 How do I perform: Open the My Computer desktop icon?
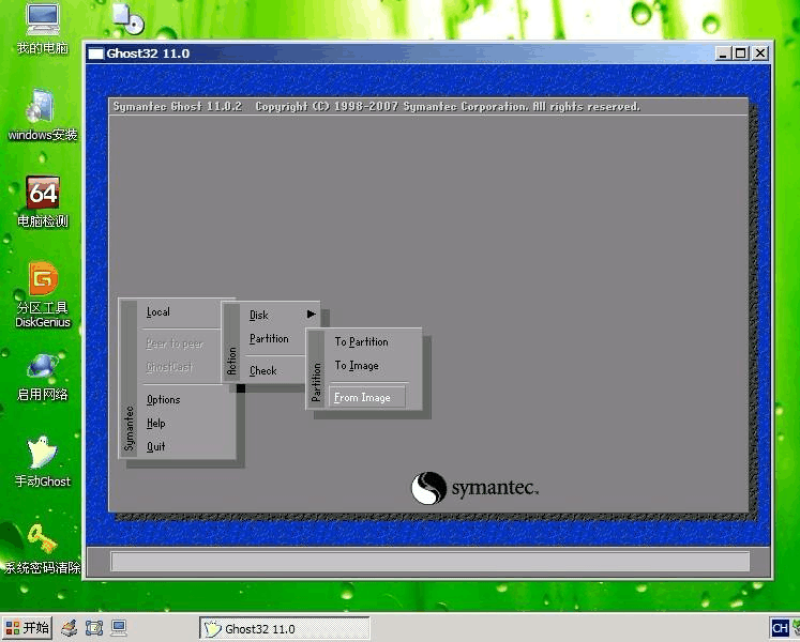point(43,28)
